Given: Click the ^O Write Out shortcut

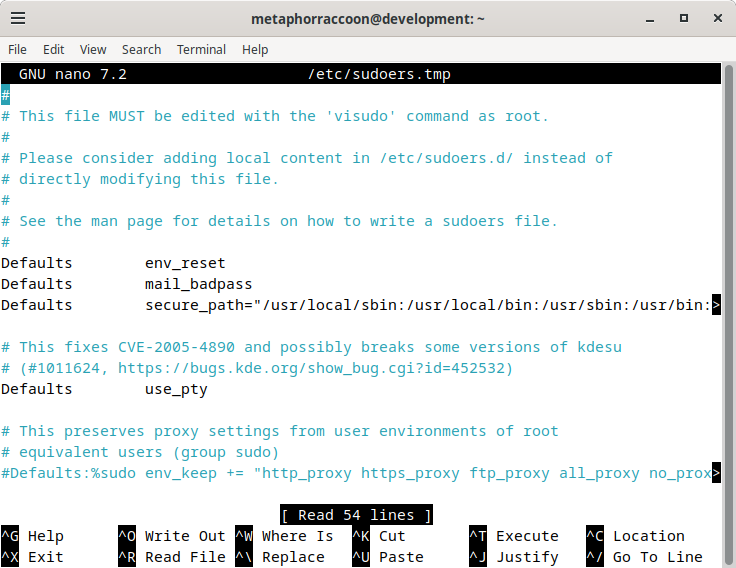Looking at the screenshot, I should click(172, 536).
